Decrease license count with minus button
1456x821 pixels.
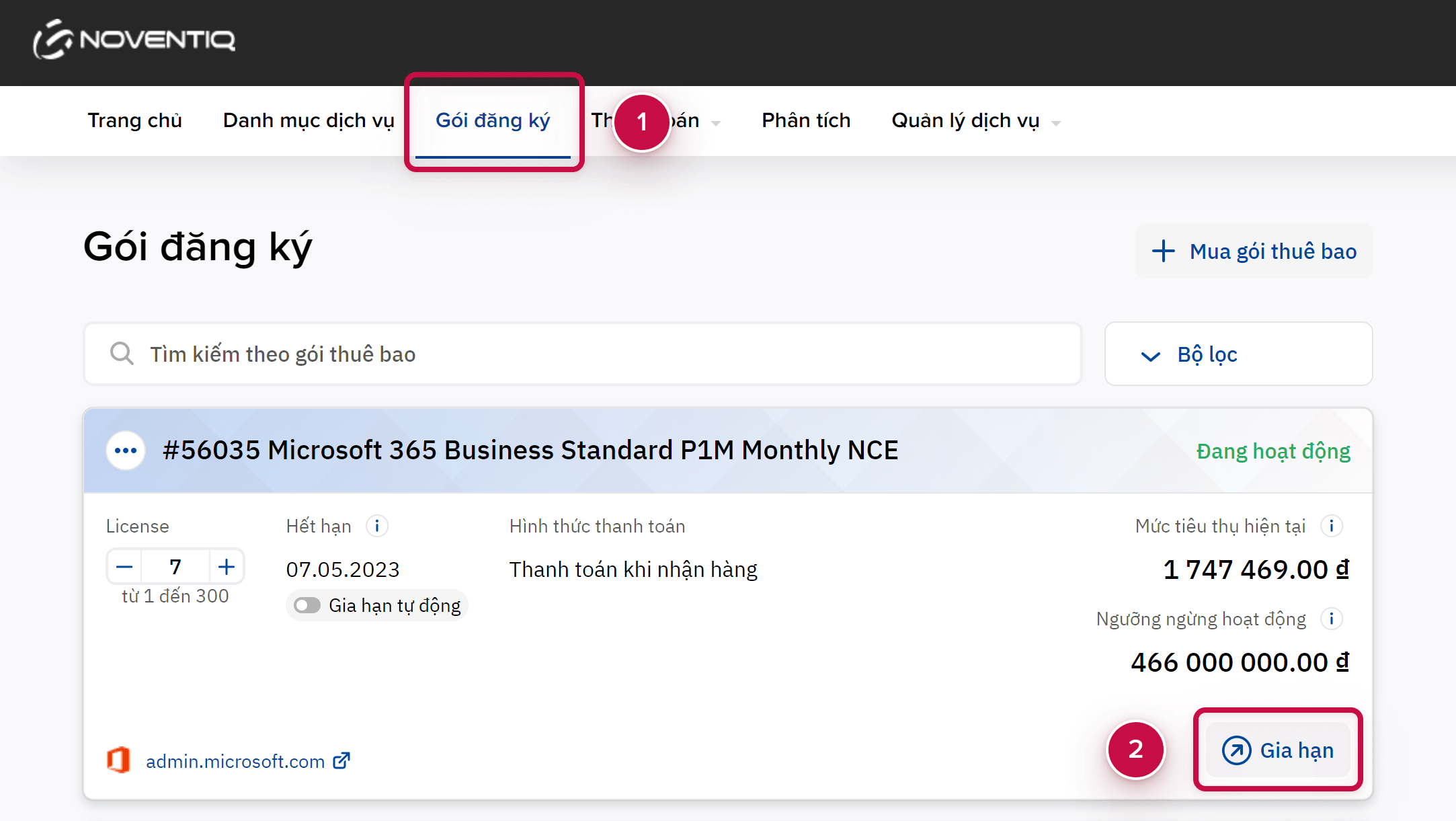pyautogui.click(x=124, y=567)
